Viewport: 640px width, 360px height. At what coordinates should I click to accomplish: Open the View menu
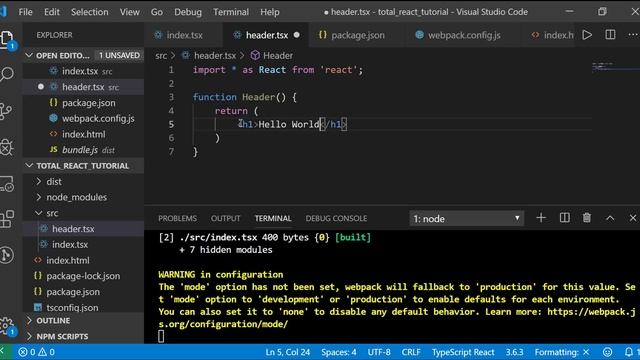(129, 12)
